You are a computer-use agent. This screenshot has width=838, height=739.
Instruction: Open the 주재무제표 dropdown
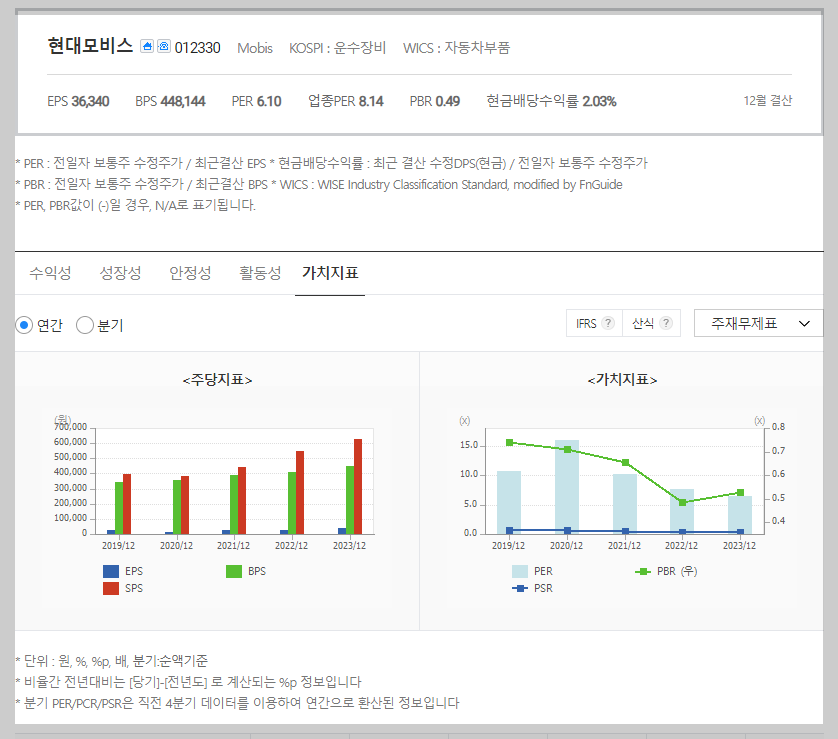(758, 323)
